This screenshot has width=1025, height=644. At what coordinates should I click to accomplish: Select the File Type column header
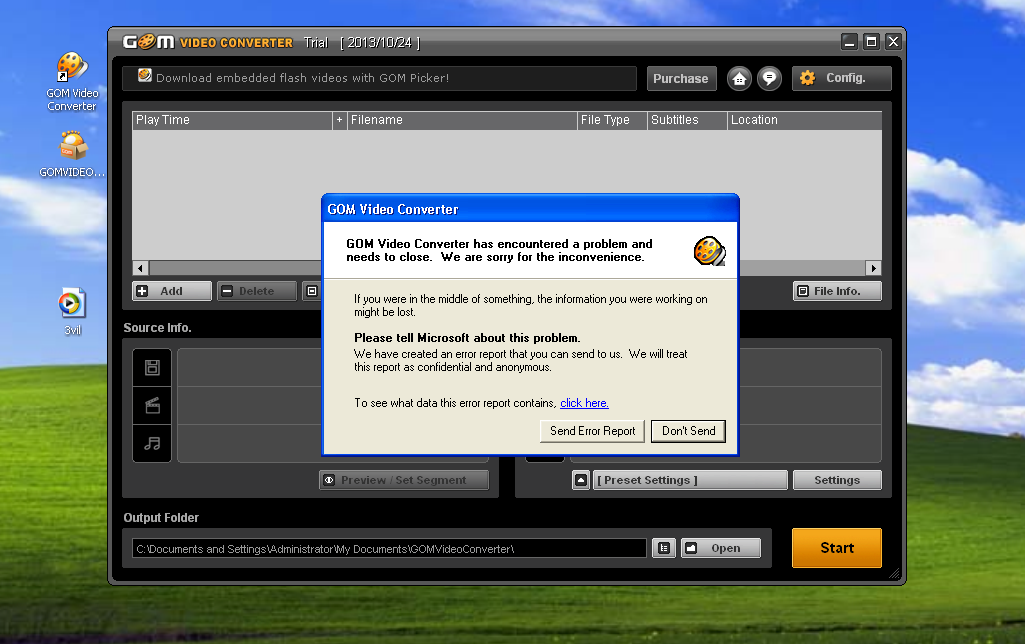[x=613, y=120]
